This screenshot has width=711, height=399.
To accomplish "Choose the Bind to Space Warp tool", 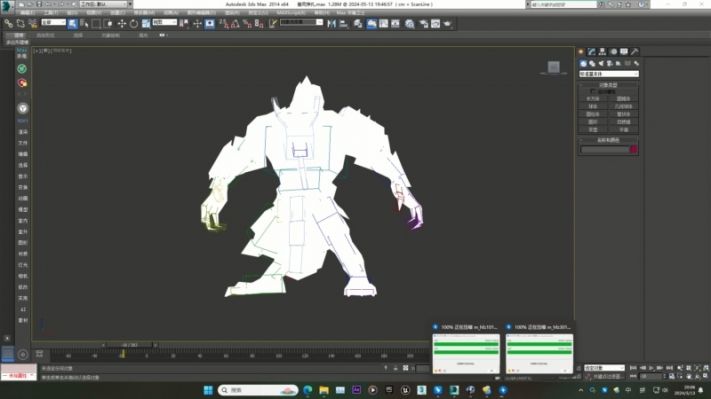I will pyautogui.click(x=32, y=24).
